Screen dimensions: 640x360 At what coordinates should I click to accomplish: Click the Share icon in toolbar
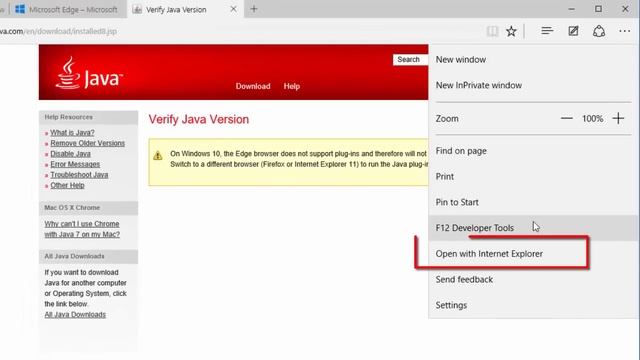pos(599,31)
